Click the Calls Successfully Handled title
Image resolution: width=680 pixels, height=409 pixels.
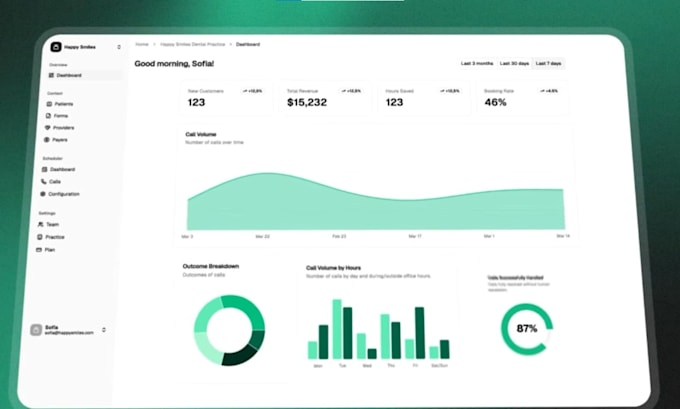pos(515,278)
